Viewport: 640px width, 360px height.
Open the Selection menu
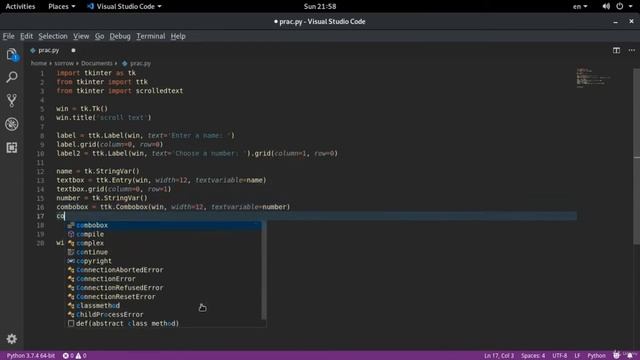click(53, 36)
